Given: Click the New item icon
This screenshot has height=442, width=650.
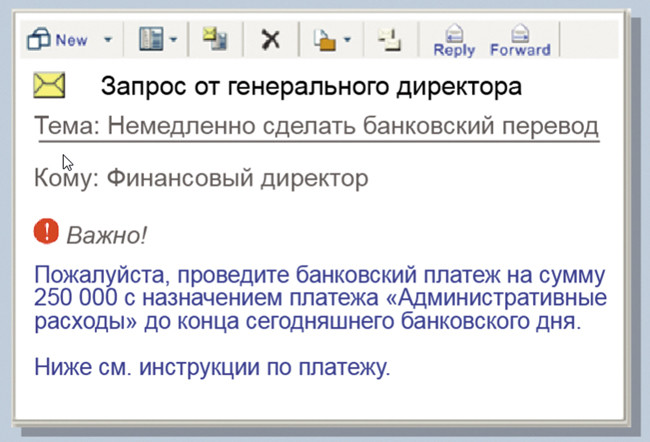Looking at the screenshot, I should (39, 39).
